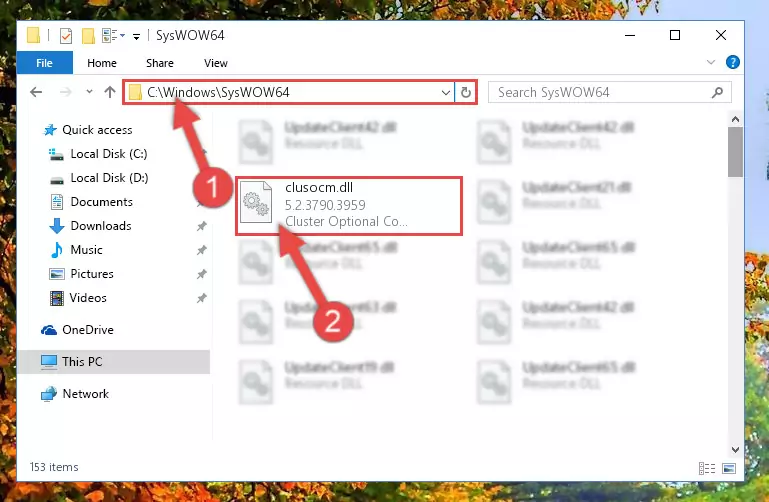Click the pin icon beside Downloads
The width and height of the screenshot is (769, 502).
202,226
